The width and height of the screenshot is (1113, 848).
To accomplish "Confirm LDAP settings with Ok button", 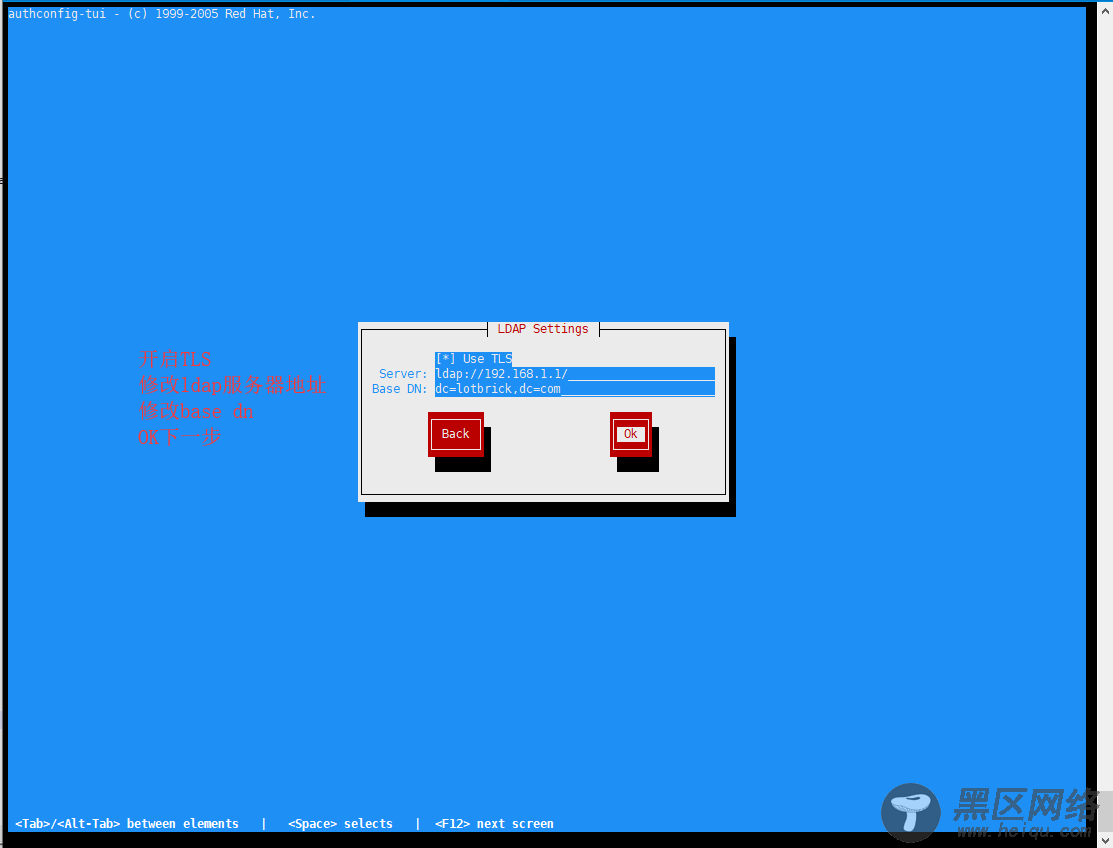I will tap(631, 434).
